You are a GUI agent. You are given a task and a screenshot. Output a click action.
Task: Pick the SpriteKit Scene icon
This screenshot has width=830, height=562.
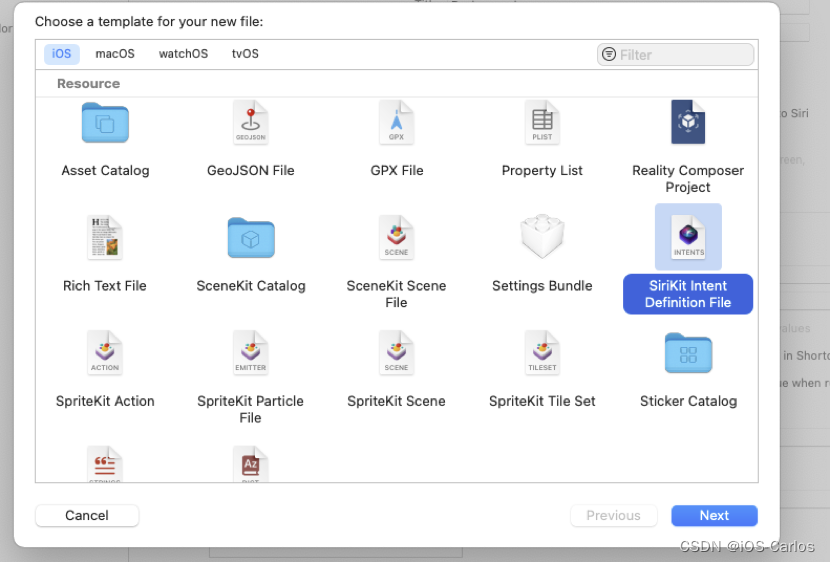coord(396,353)
